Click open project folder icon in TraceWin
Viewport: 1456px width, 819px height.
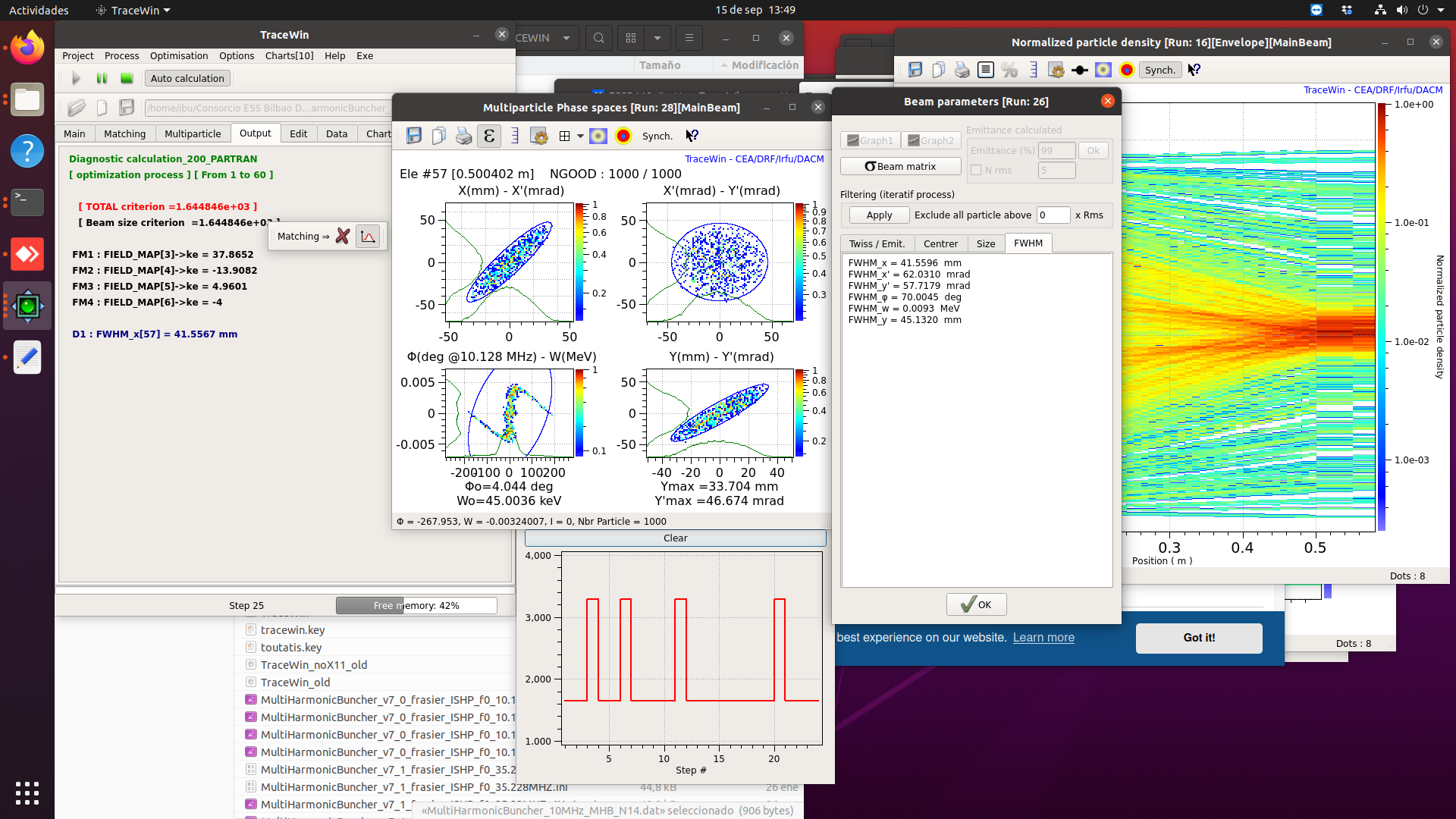pos(77,108)
